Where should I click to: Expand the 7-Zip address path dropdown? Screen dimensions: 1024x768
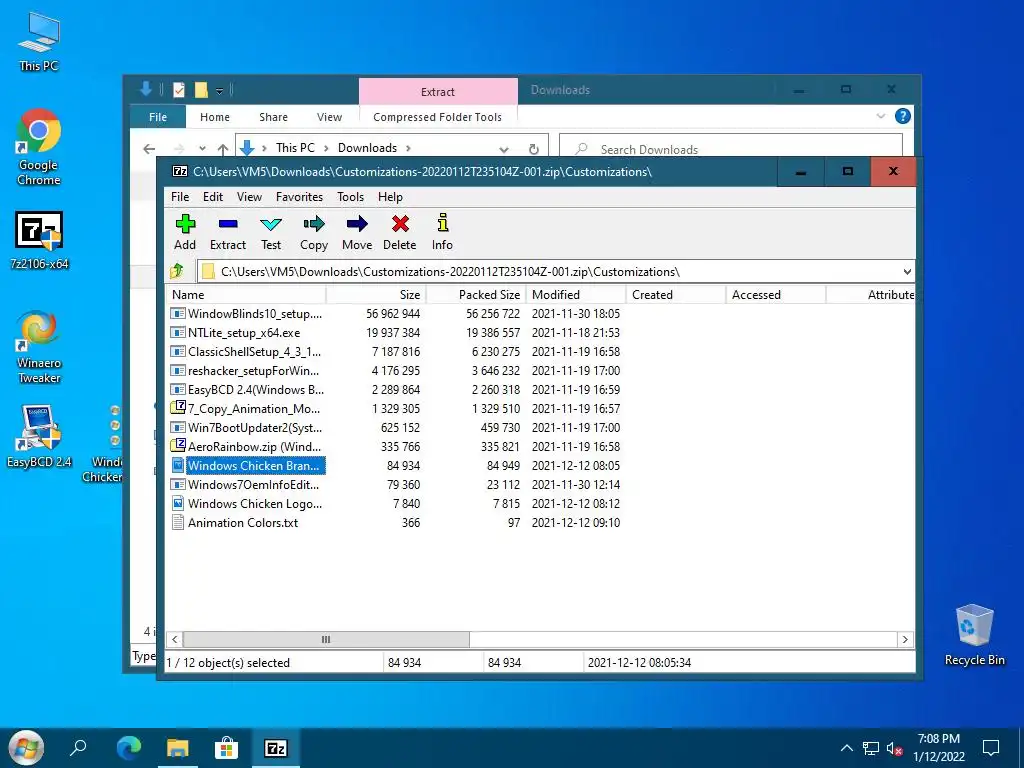click(x=906, y=272)
